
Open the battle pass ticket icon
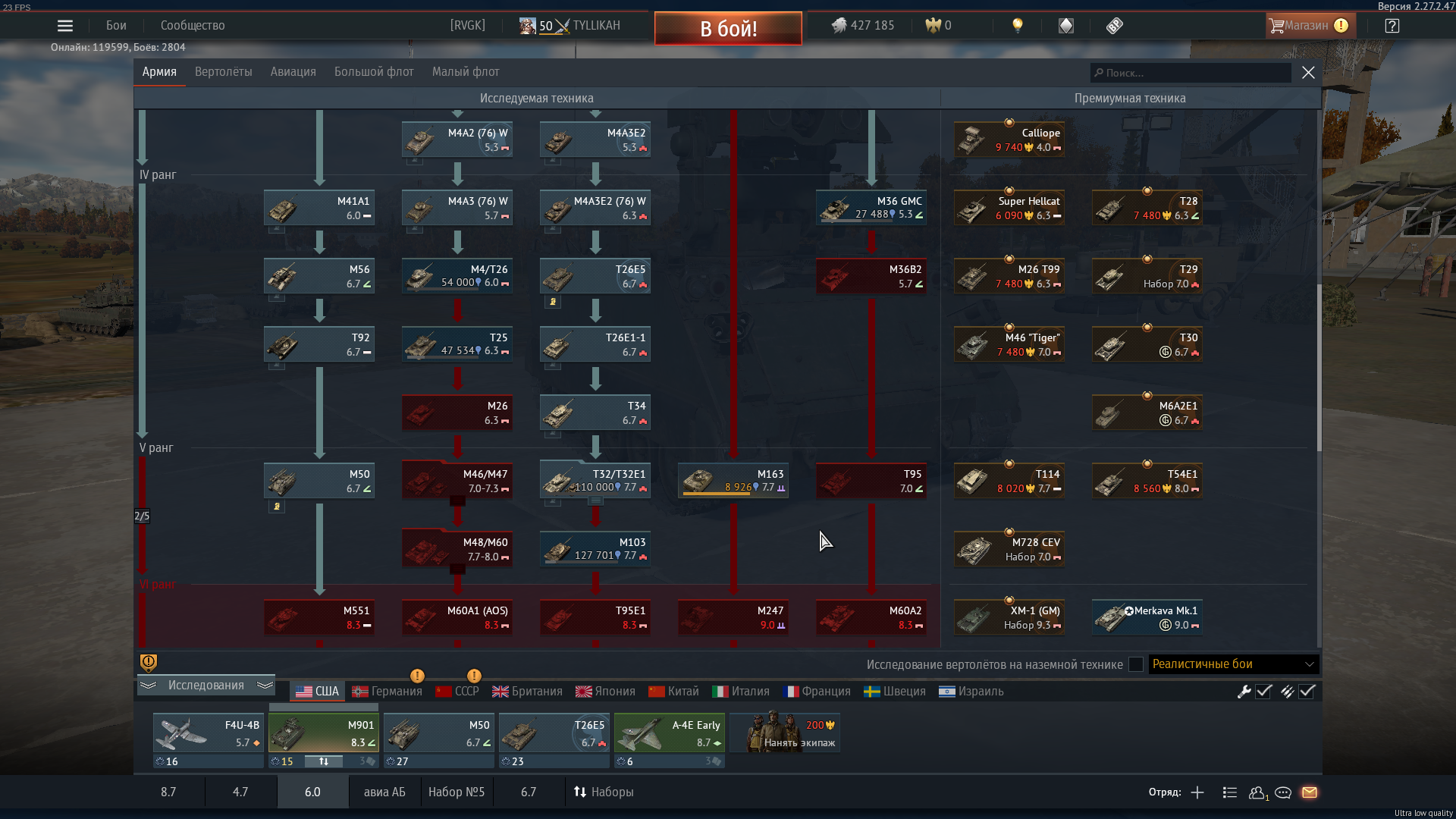click(1114, 26)
